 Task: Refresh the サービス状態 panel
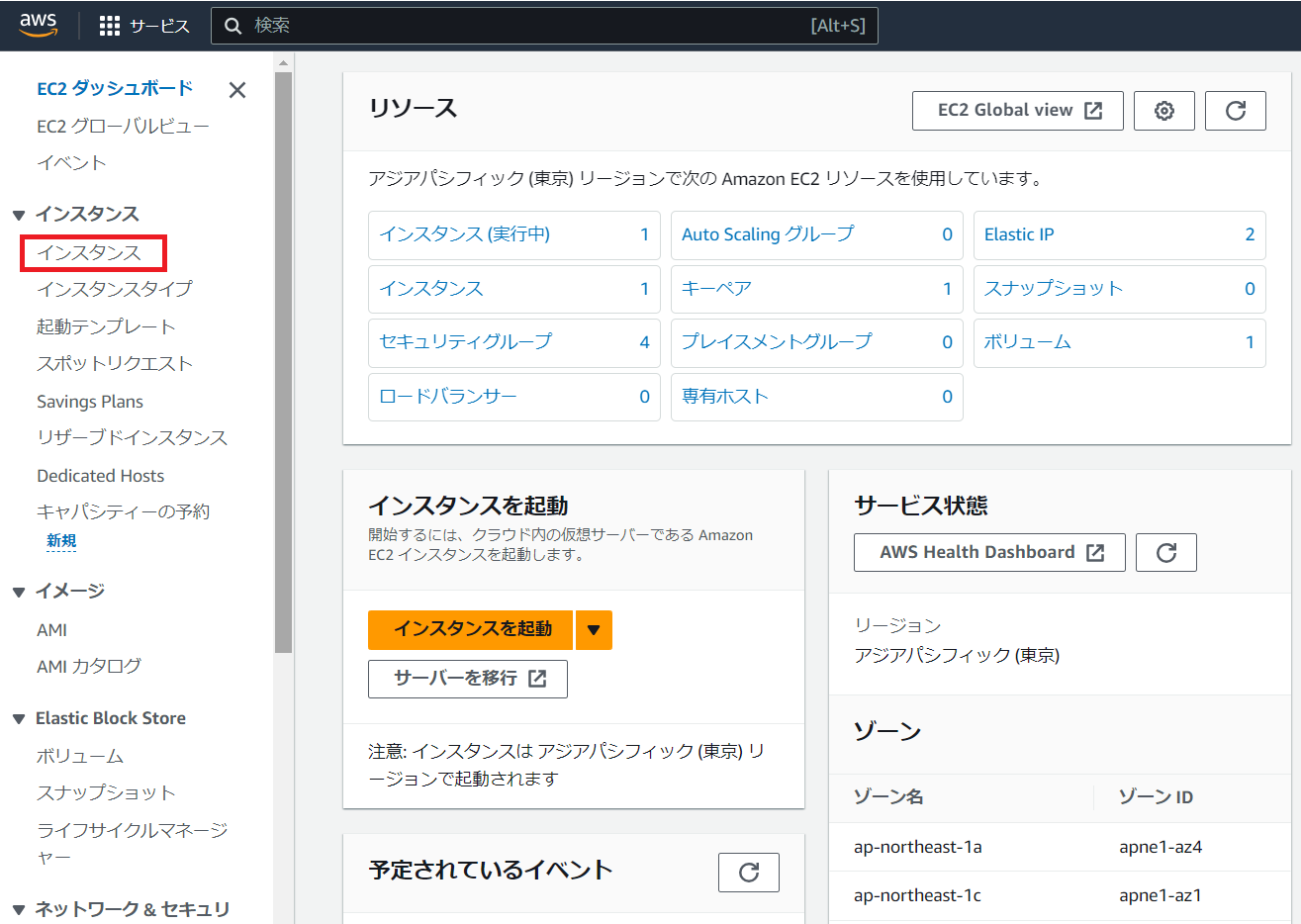[x=1165, y=552]
